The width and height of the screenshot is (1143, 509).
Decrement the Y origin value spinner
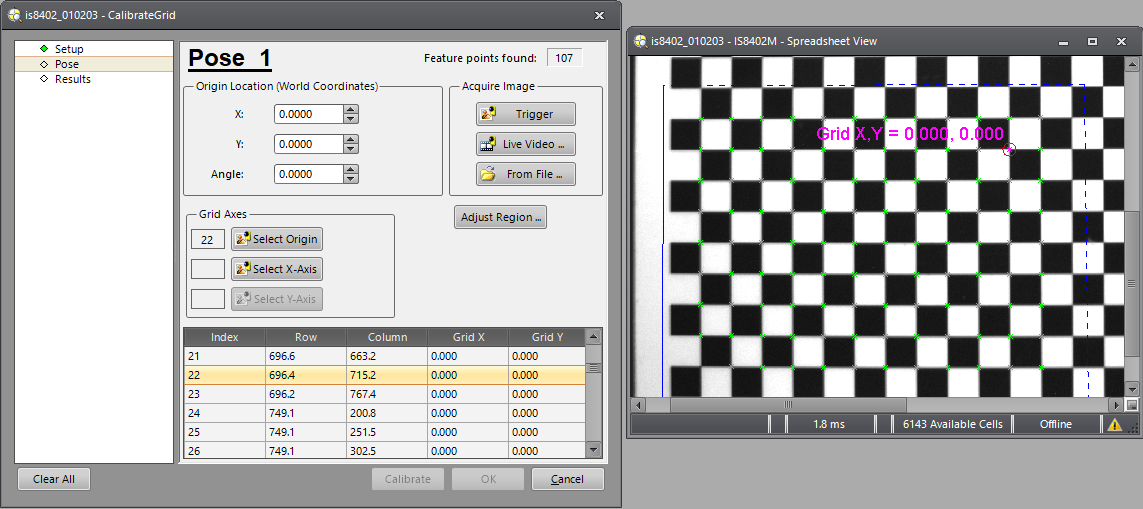pos(350,149)
